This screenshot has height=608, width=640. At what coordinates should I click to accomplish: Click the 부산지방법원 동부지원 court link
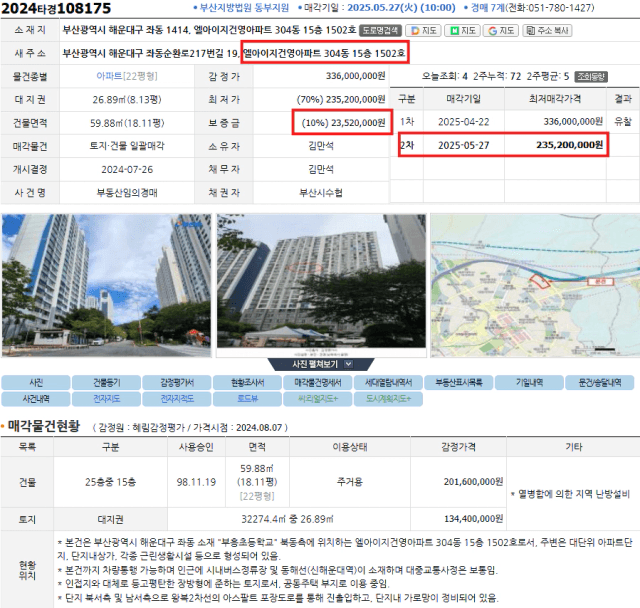pyautogui.click(x=244, y=8)
